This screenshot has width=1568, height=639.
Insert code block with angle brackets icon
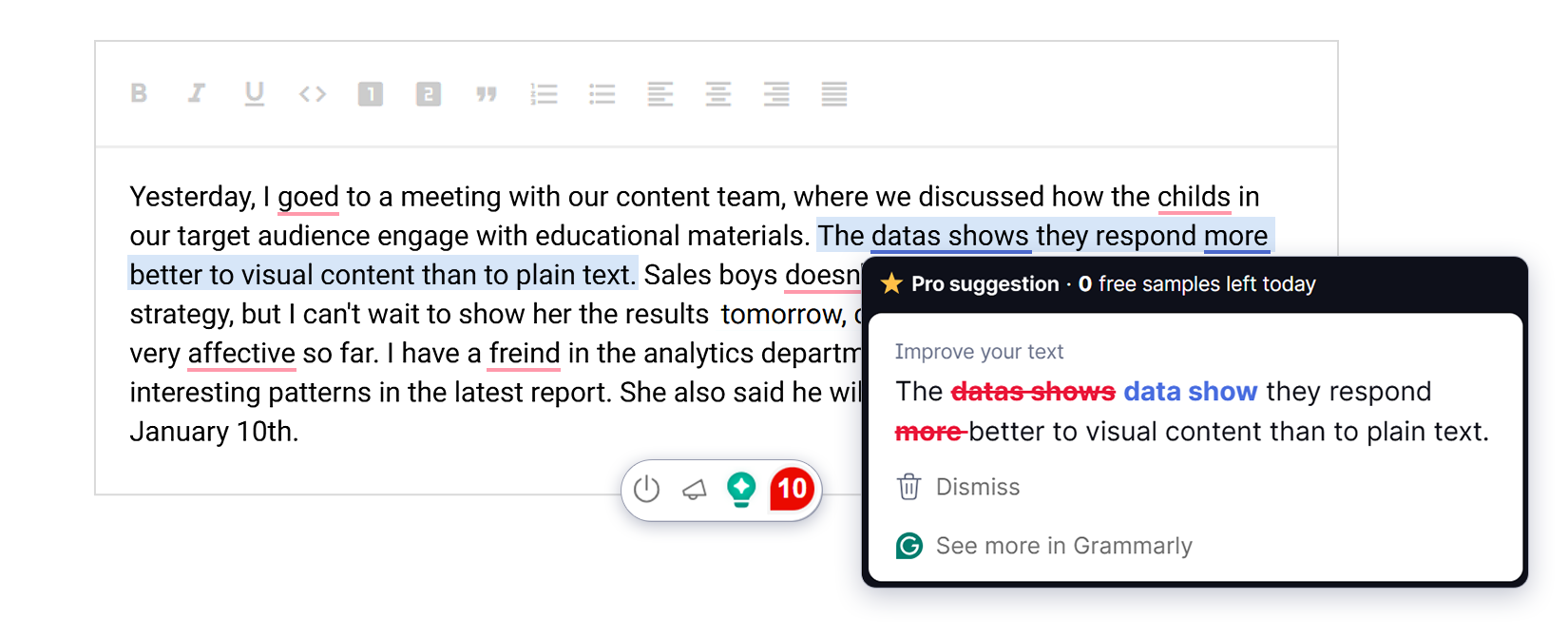pyautogui.click(x=313, y=93)
